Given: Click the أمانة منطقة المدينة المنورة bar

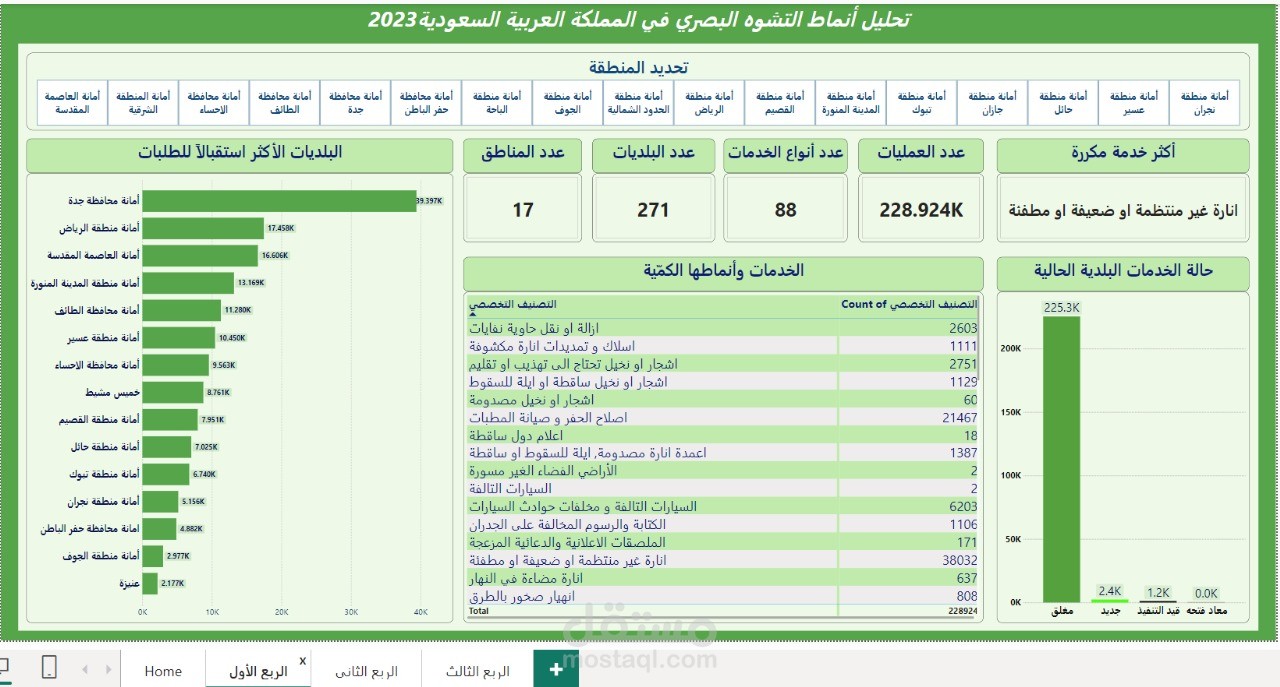Looking at the screenshot, I should (x=188, y=283).
